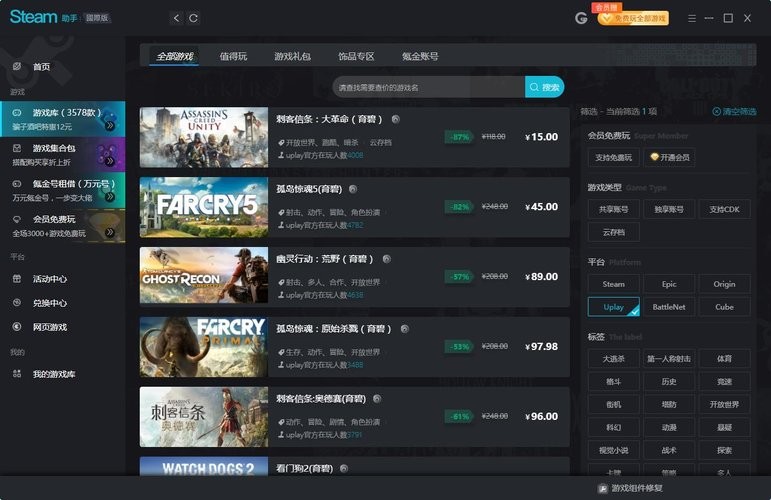This screenshot has width=771, height=500.
Task: Toggle the BattleNet platform filter
Action: coord(669,307)
